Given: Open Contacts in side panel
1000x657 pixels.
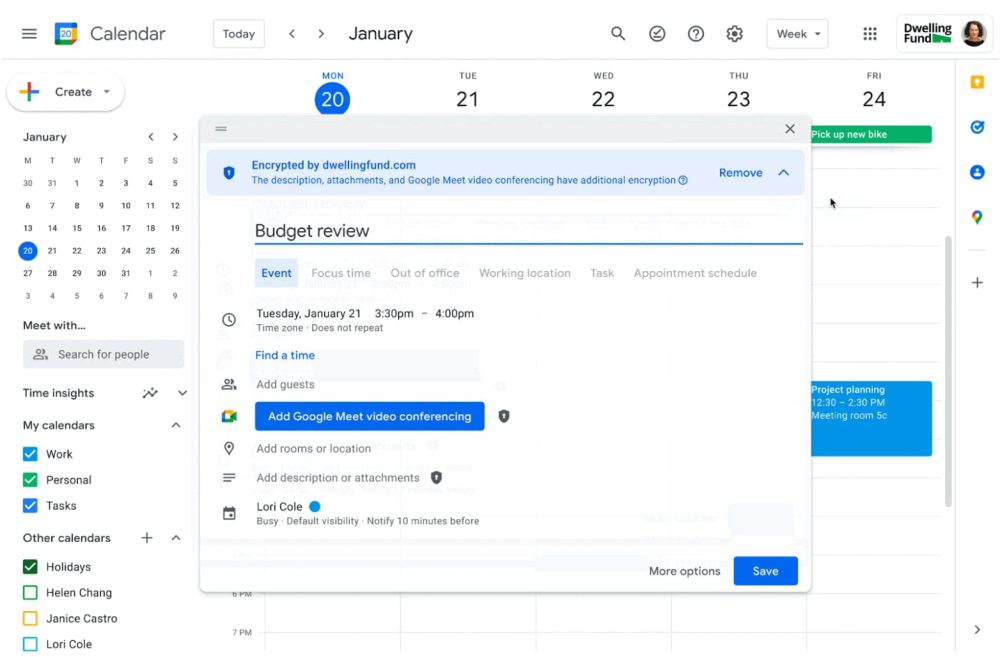Looking at the screenshot, I should point(977,172).
